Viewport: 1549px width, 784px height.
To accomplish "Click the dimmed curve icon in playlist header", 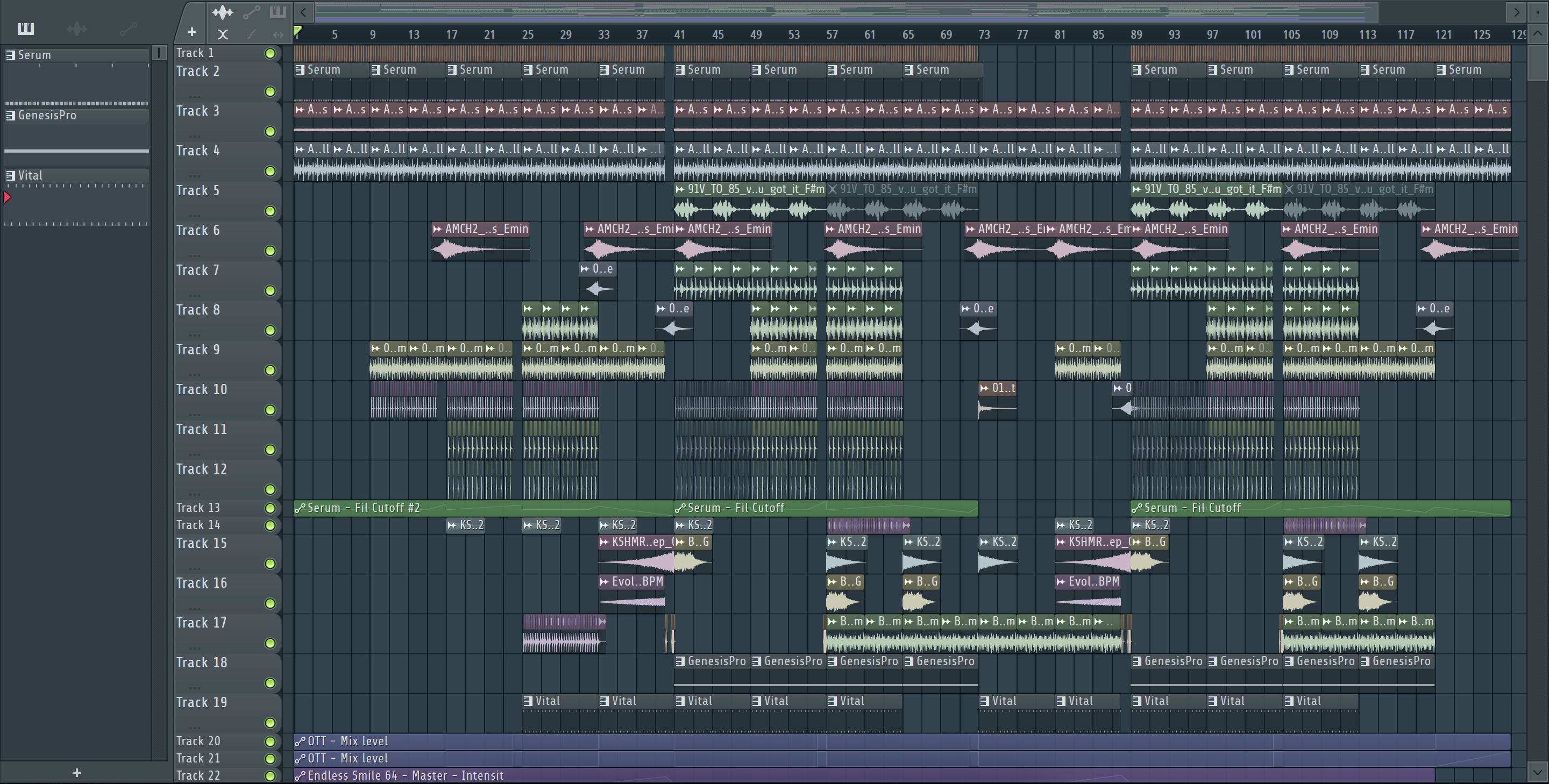I will tap(251, 34).
